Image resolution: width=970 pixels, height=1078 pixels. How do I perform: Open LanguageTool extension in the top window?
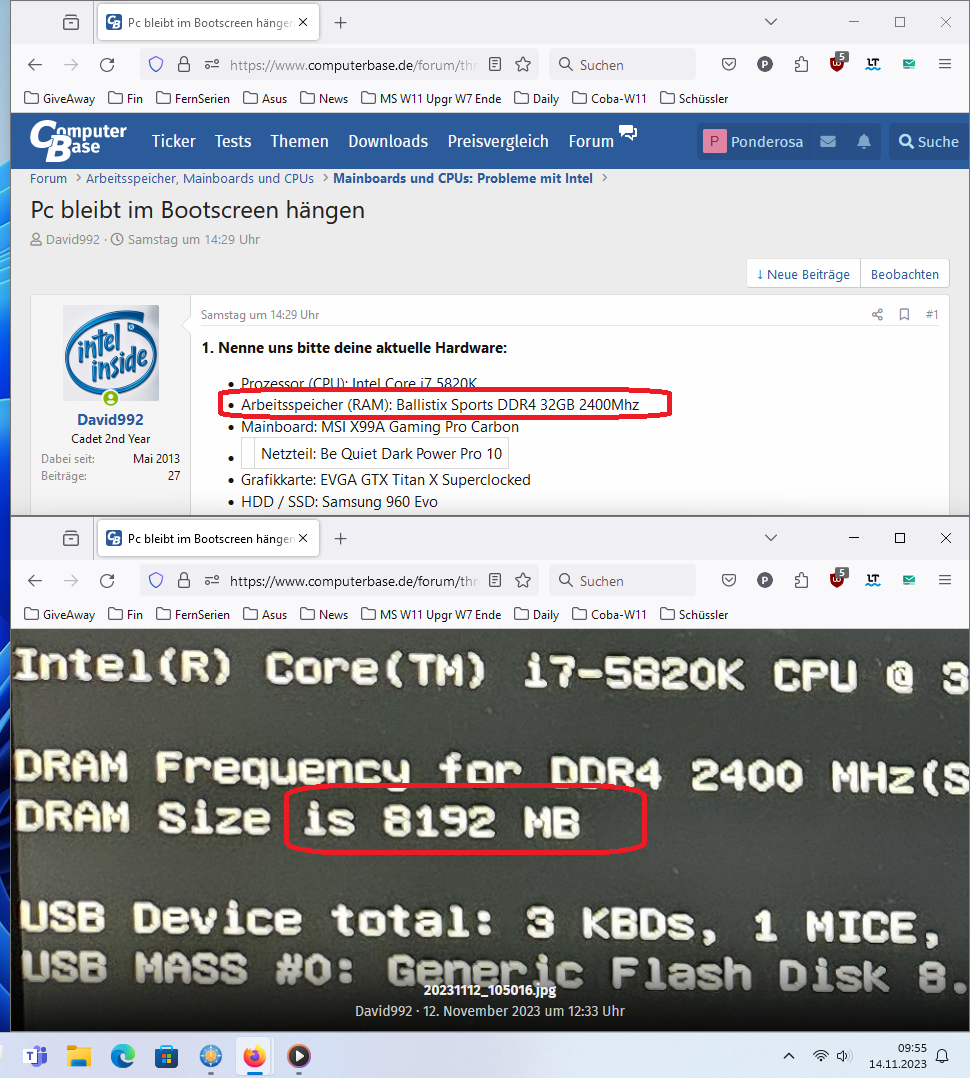(873, 65)
